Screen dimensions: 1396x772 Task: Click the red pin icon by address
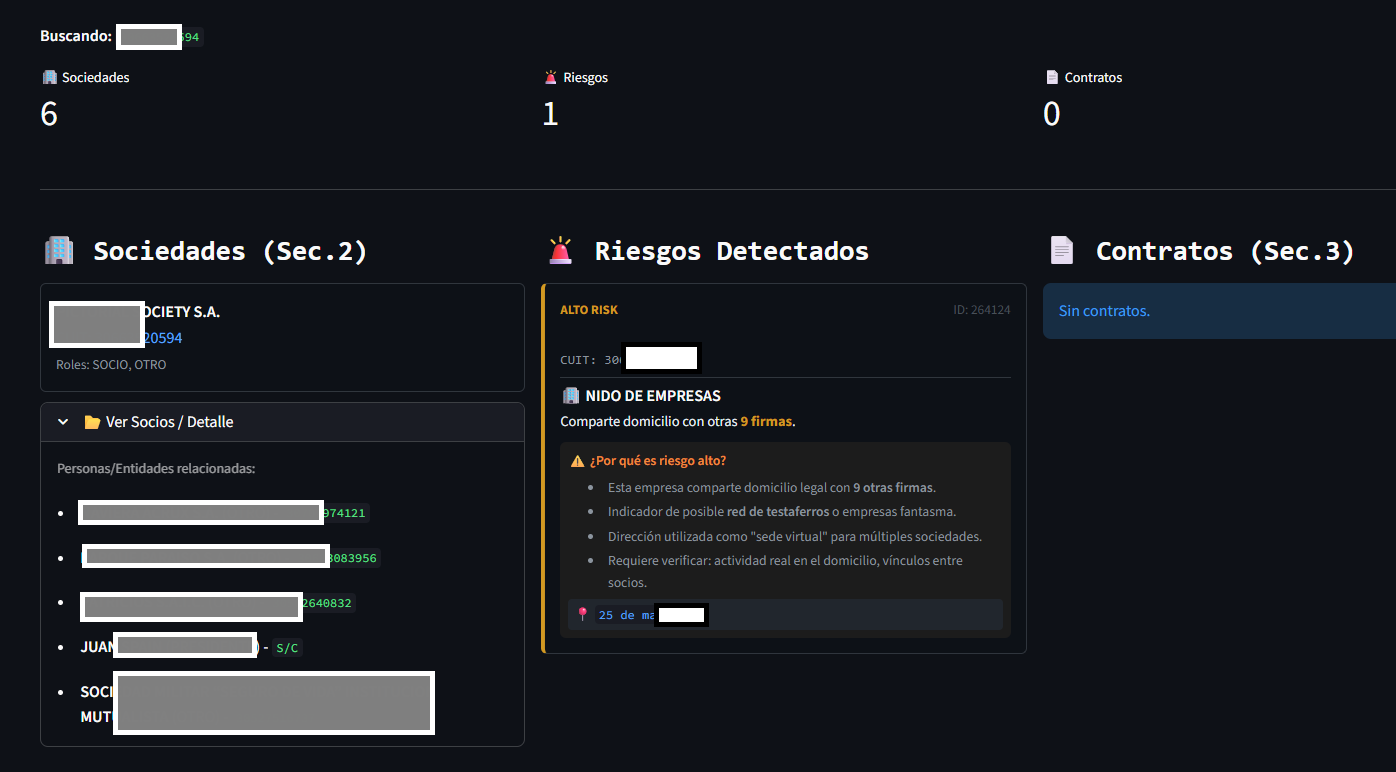[583, 615]
